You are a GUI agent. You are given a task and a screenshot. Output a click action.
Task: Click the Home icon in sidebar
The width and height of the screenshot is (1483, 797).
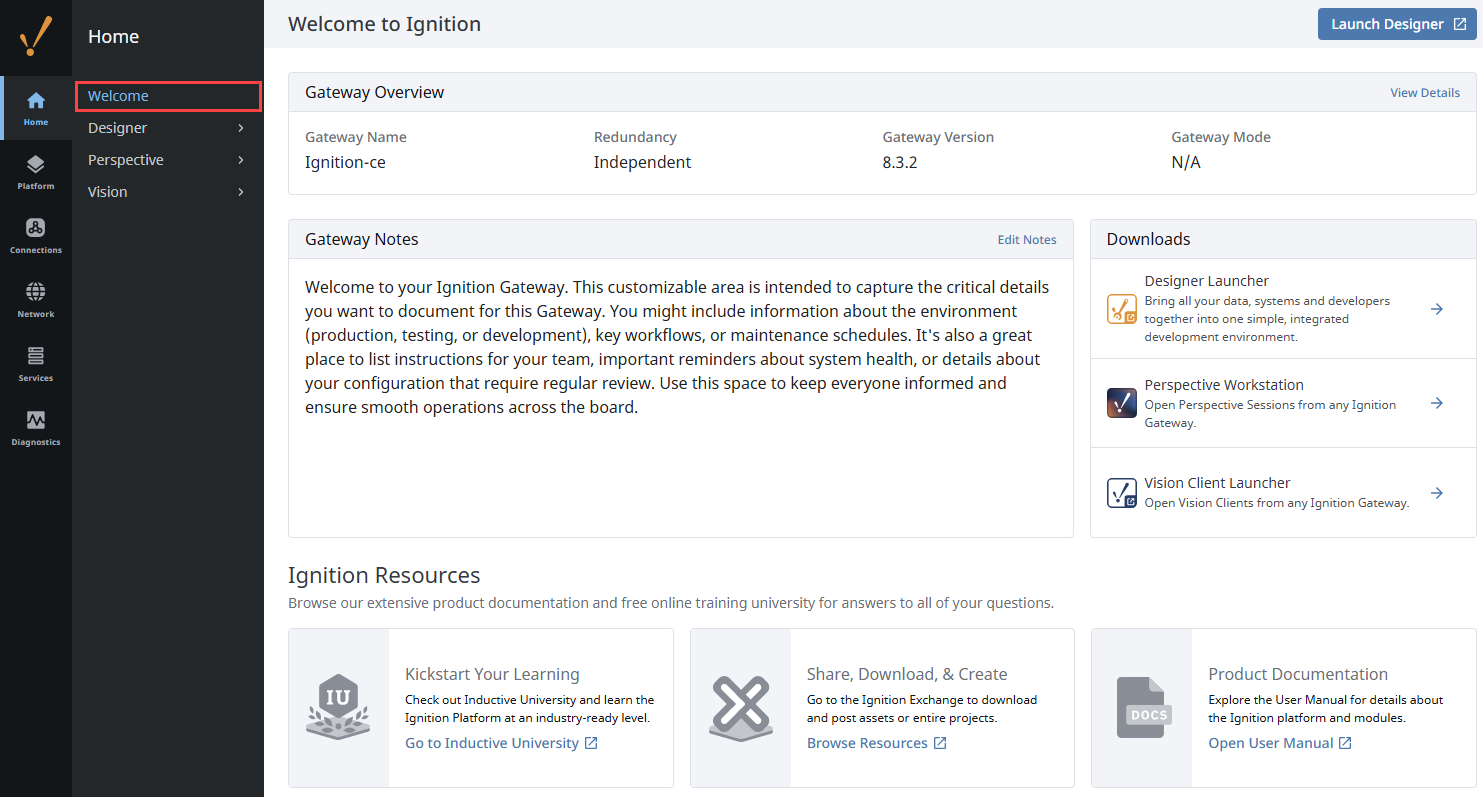coord(36,108)
